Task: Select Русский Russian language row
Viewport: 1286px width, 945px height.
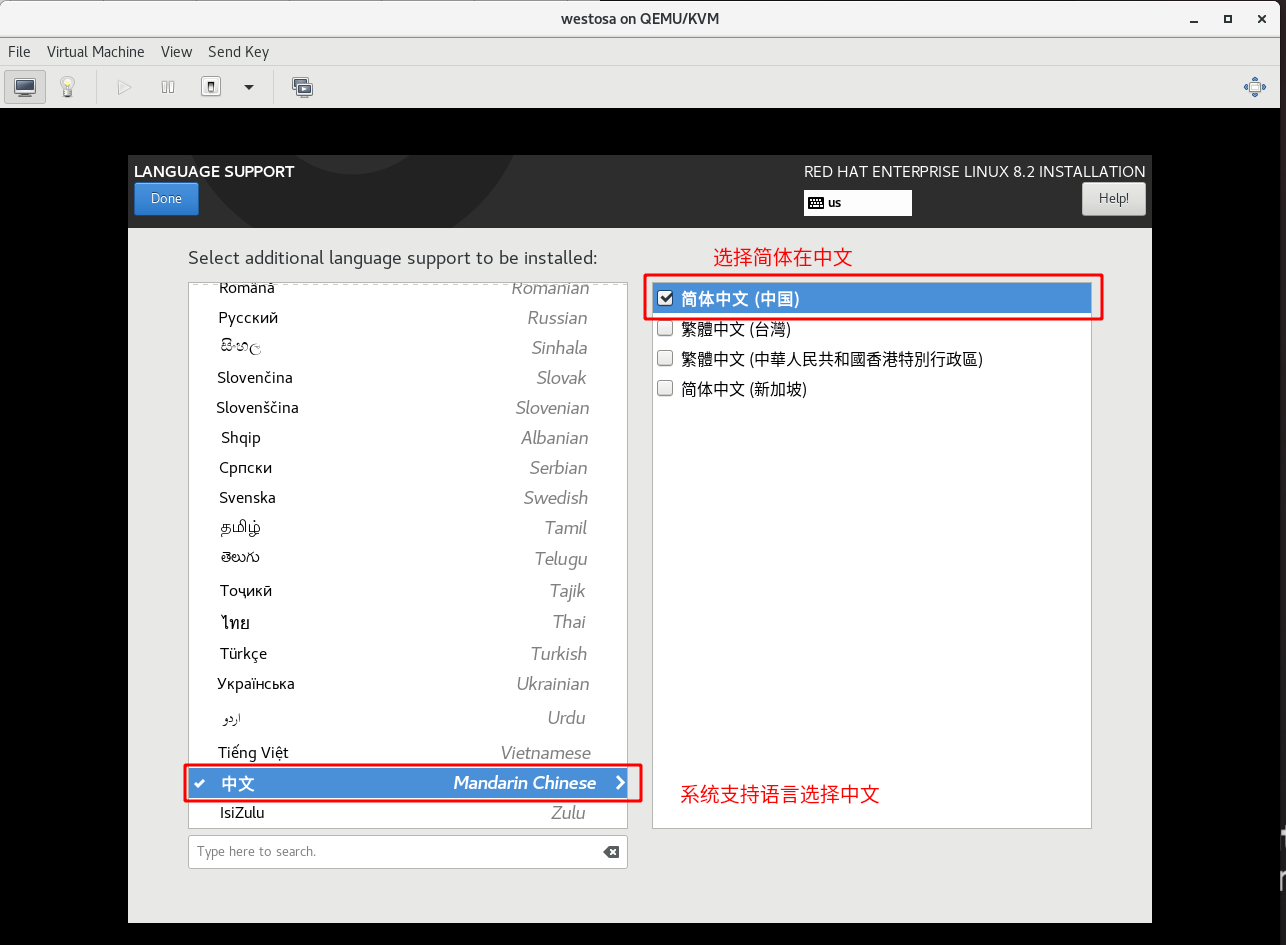Action: pyautogui.click(x=408, y=318)
